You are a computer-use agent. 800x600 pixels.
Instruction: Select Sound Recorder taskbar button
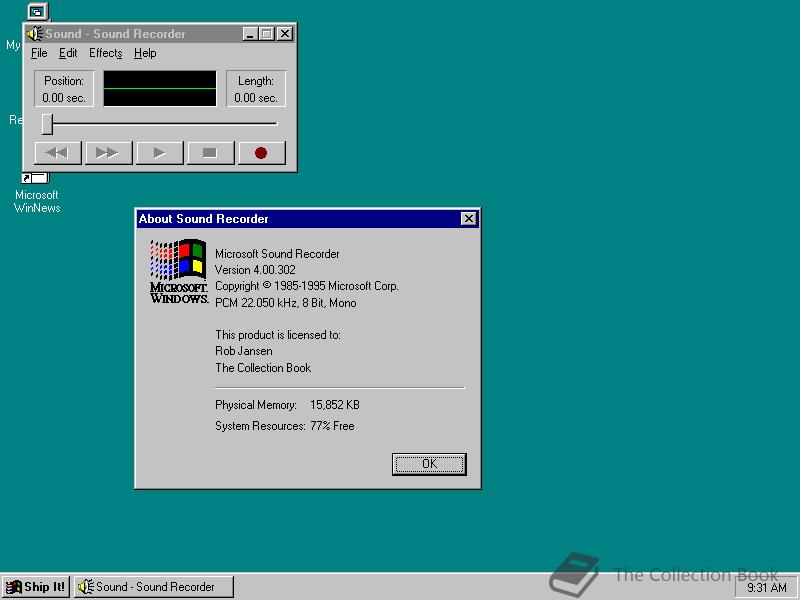(154, 587)
